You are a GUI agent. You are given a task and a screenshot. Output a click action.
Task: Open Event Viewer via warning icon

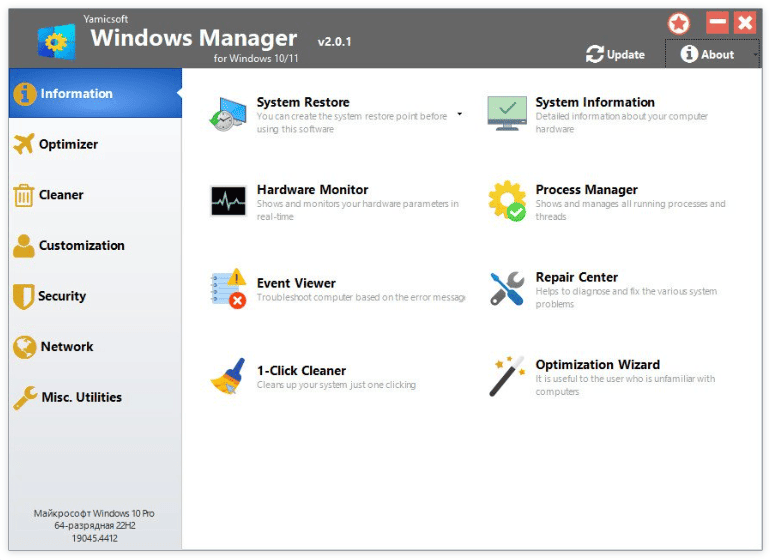click(x=229, y=288)
